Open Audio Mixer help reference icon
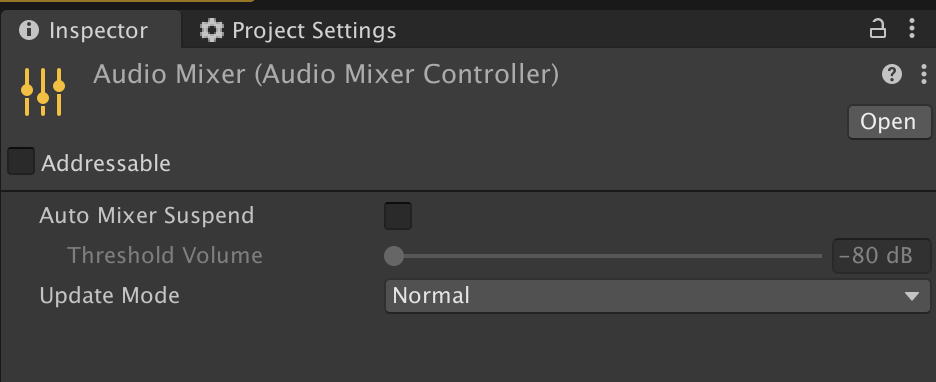This screenshot has width=936, height=382. click(892, 75)
